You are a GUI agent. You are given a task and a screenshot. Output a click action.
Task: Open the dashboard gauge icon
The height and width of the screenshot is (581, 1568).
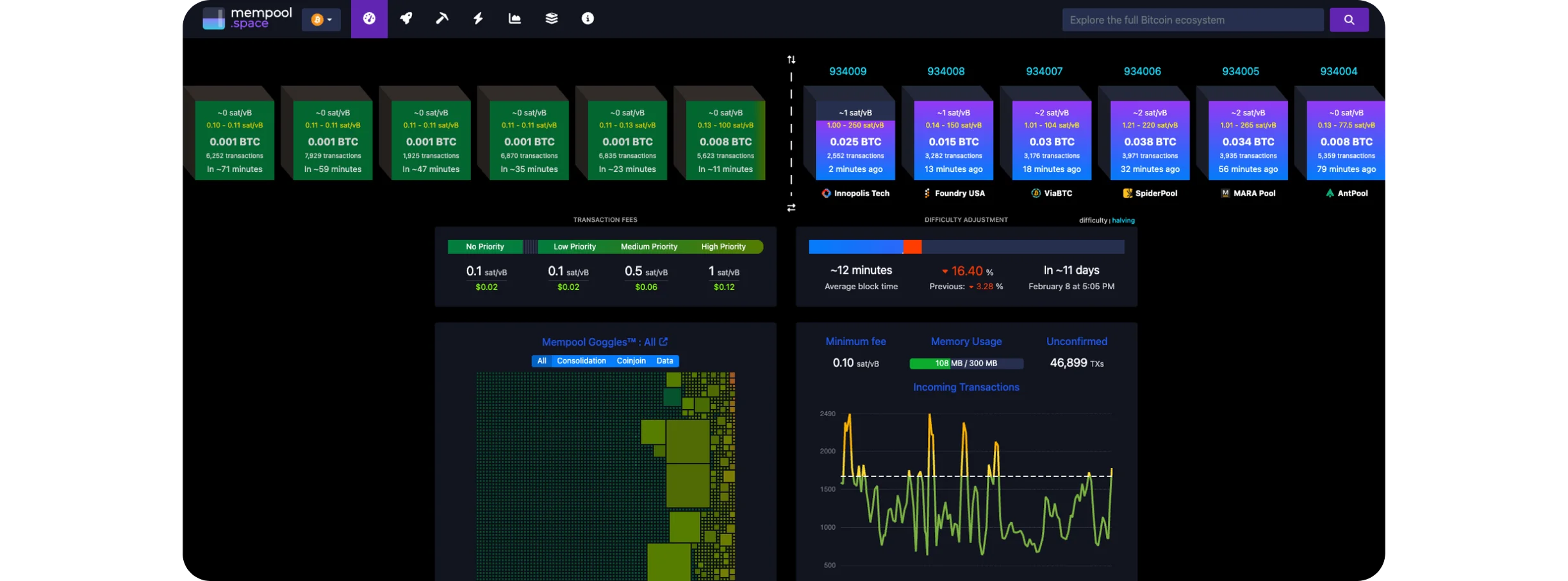(x=369, y=19)
